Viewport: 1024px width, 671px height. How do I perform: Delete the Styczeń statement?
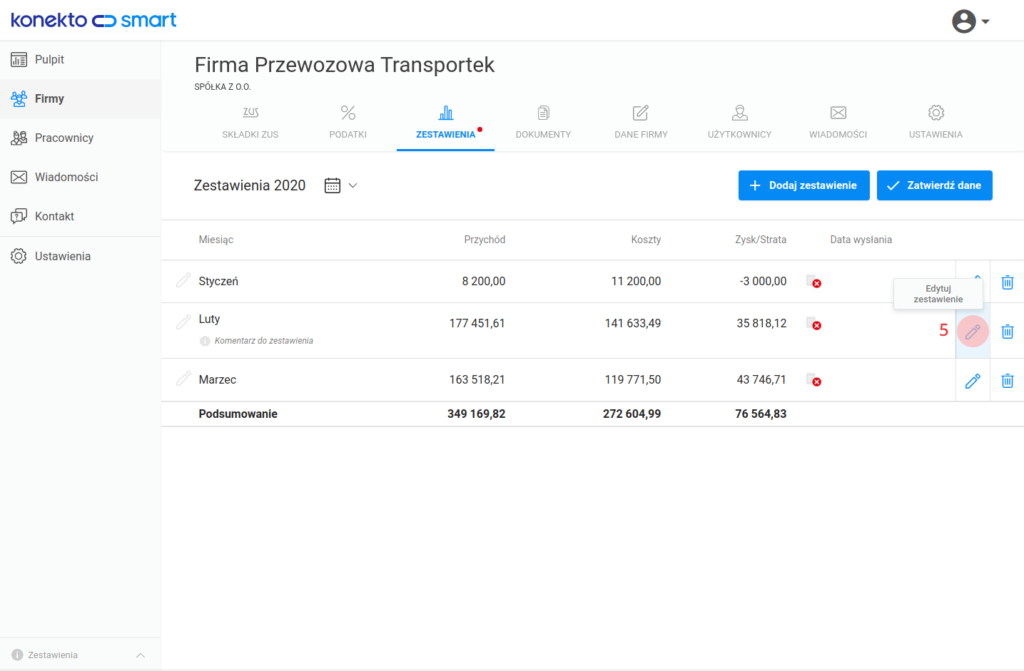pos(1008,282)
